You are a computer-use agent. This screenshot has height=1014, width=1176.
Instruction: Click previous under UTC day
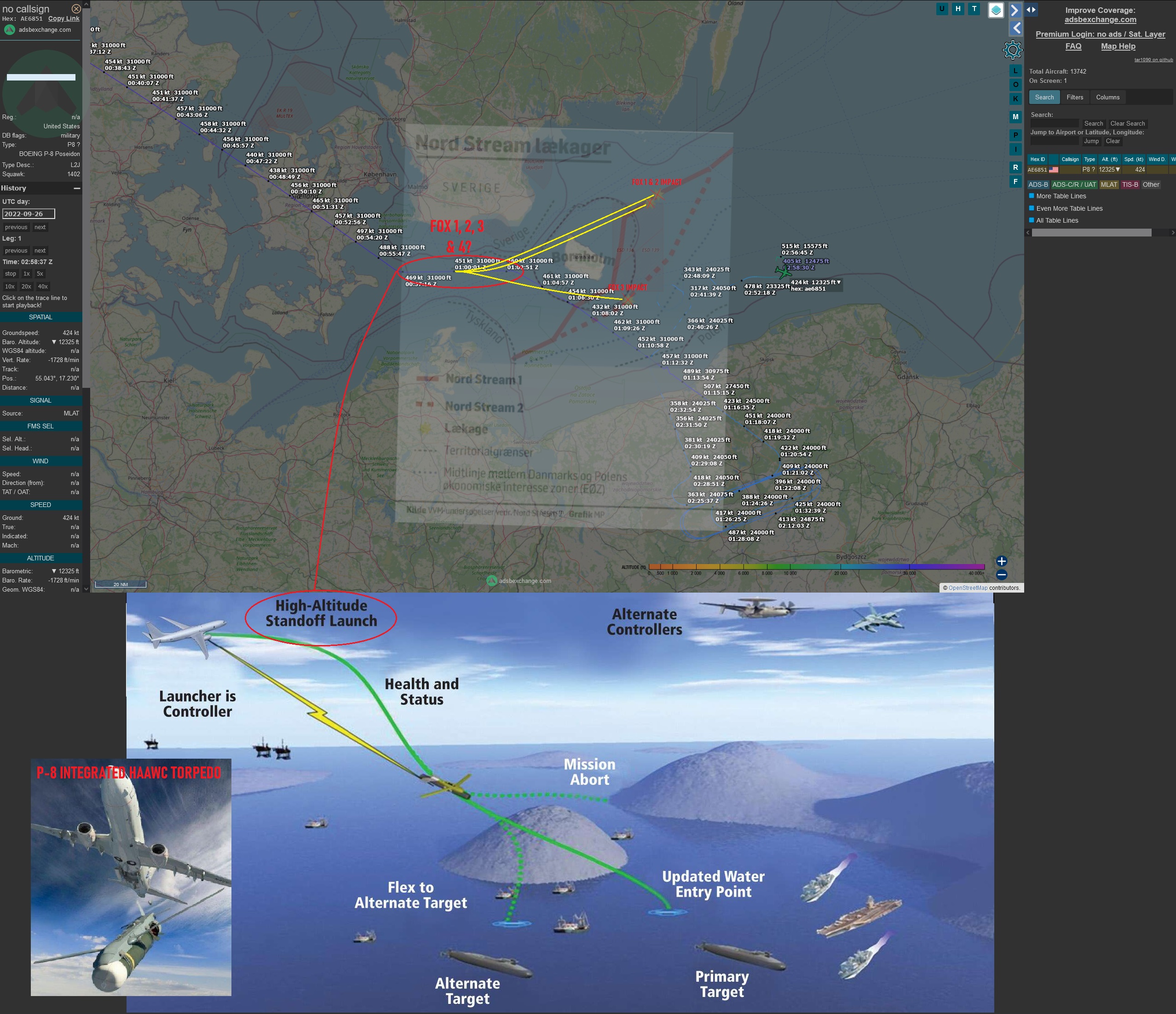tap(16, 227)
